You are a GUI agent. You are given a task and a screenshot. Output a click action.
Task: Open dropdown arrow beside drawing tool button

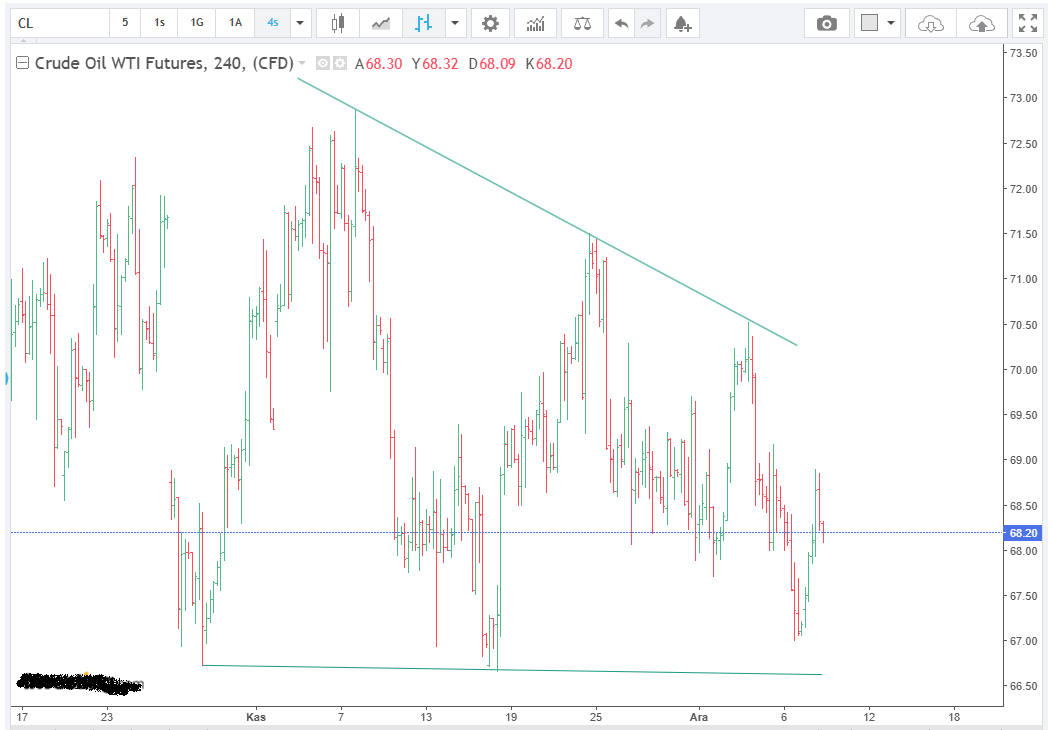click(x=456, y=22)
